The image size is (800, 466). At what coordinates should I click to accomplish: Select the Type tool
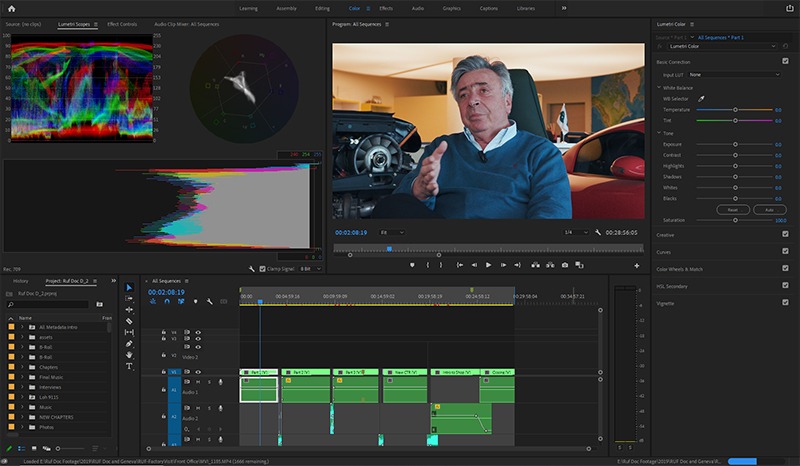coord(129,366)
